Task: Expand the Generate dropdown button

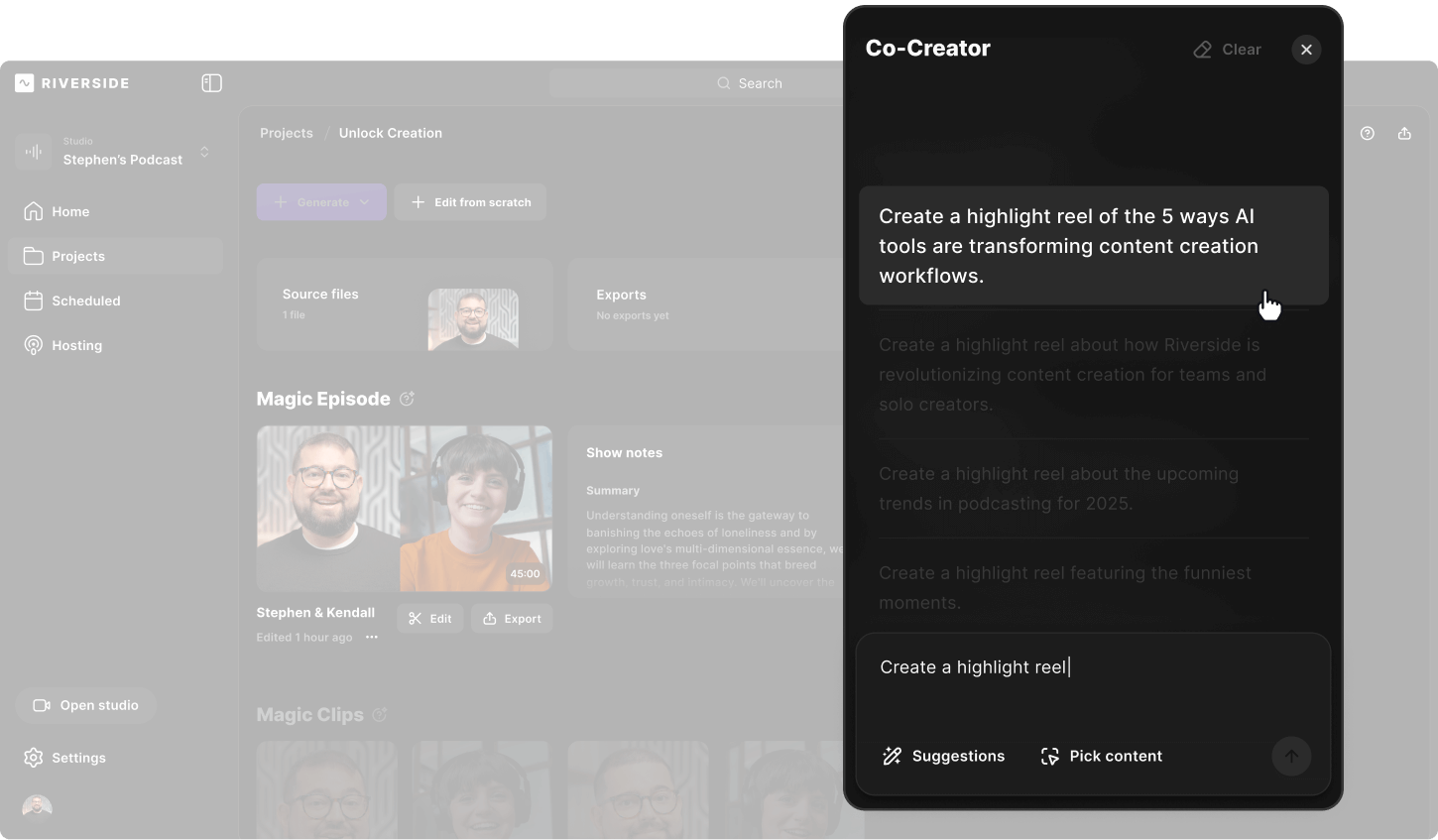Action: pyautogui.click(x=321, y=202)
